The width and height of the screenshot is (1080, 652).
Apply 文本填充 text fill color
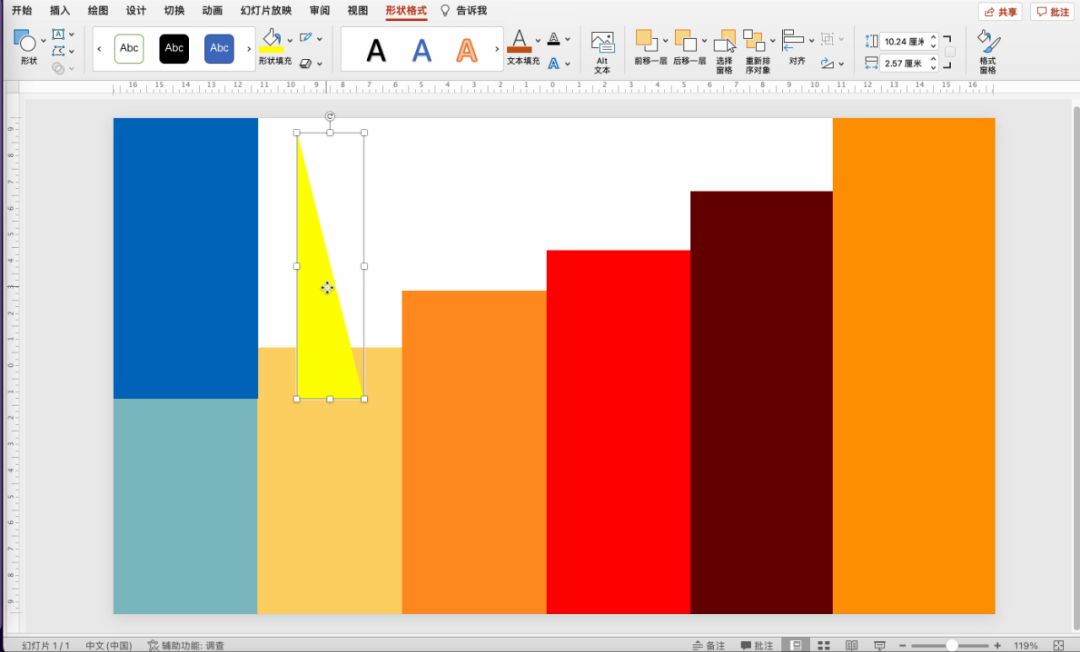(519, 41)
